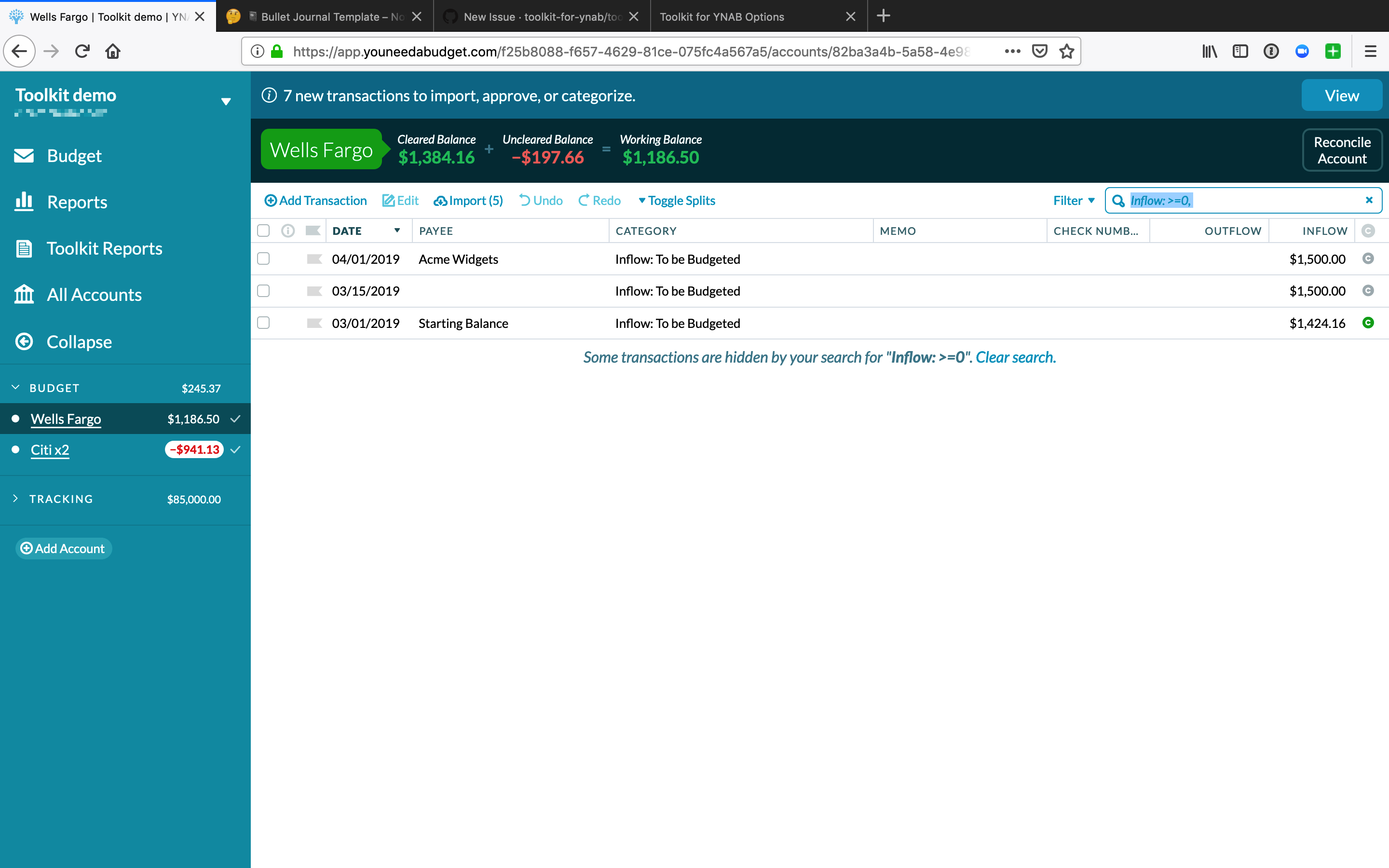Open Toolkit Reports from the sidebar
This screenshot has width=1389, height=868.
click(103, 248)
